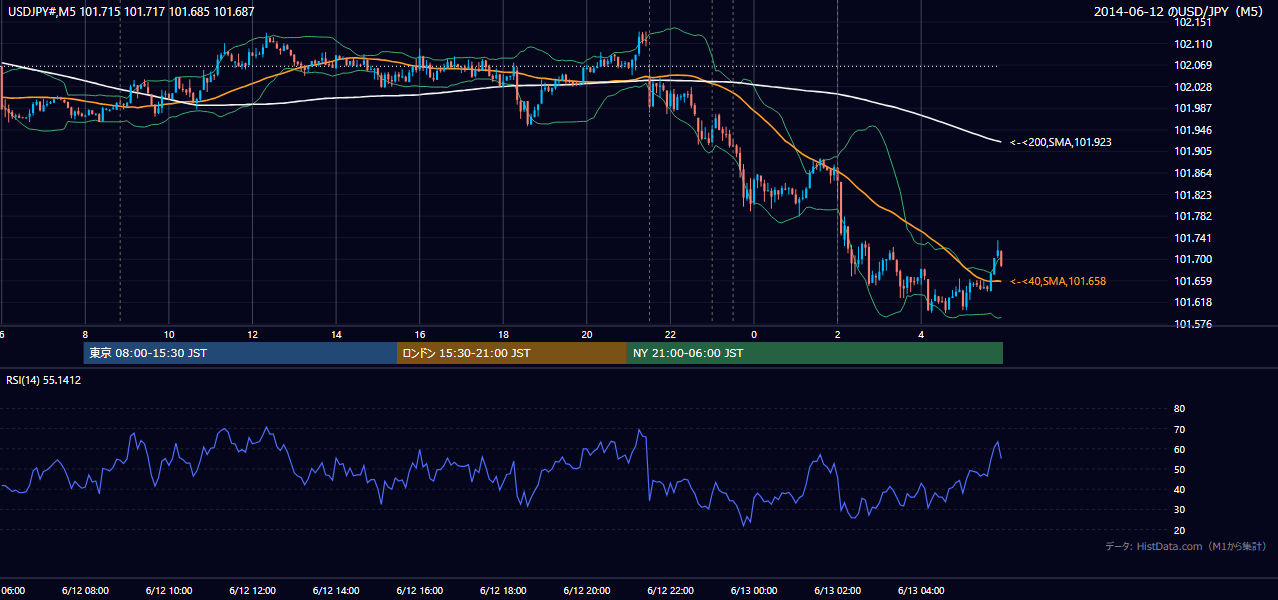Screen dimensions: 1278x600
Task: Click the 6/12 08:00 date axis label
Action: pos(85,590)
